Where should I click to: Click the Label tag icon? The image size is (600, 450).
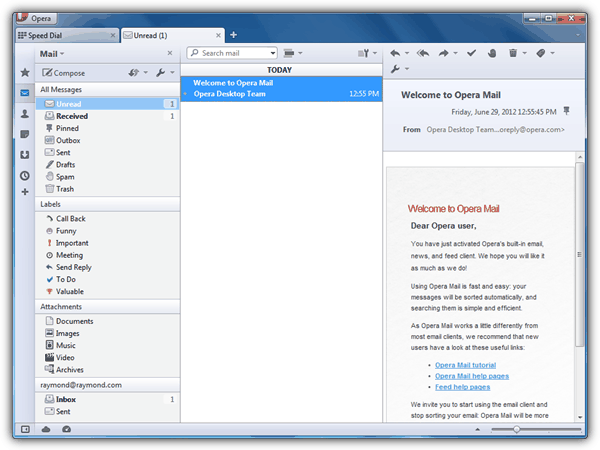coord(541,53)
